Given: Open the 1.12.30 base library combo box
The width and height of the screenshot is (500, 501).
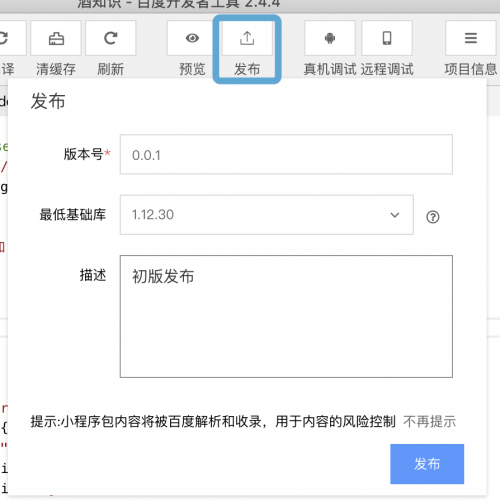Looking at the screenshot, I should point(267,215).
